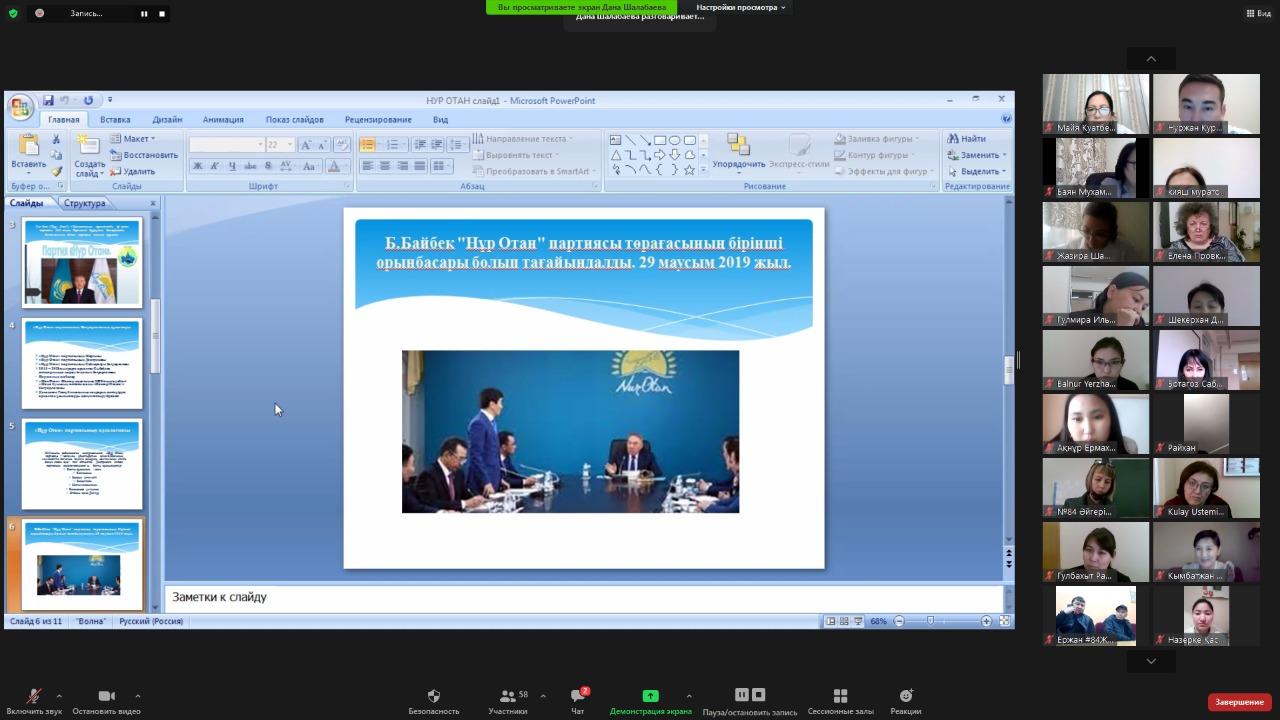Open the Чат chat icon
The height and width of the screenshot is (720, 1280).
(x=577, y=697)
